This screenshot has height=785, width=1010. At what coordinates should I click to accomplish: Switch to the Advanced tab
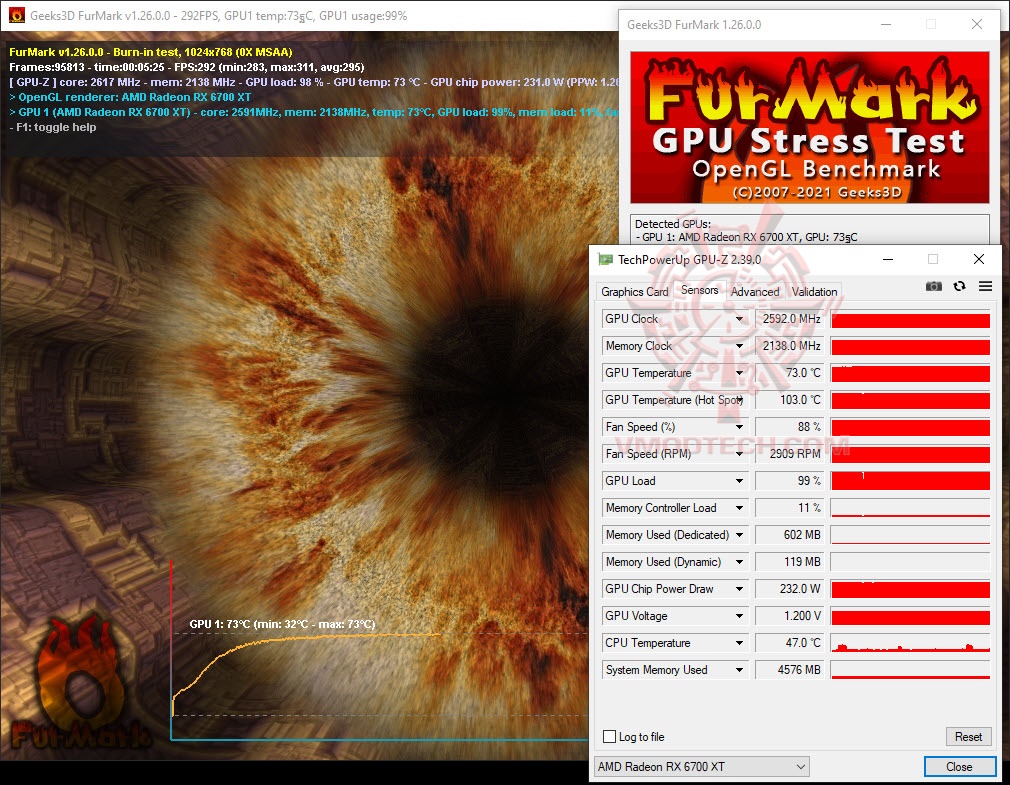coord(755,292)
